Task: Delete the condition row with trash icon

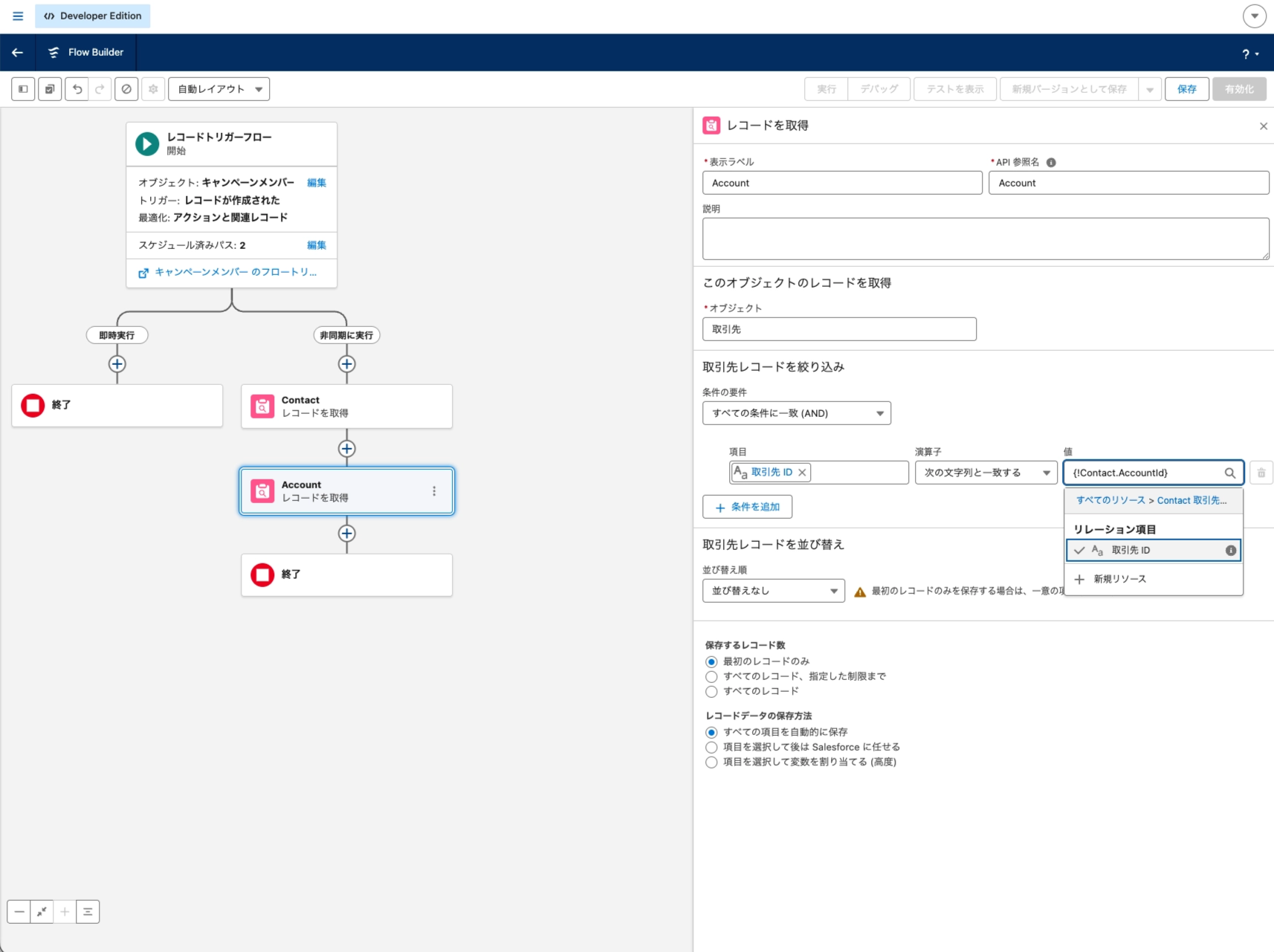Action: [1261, 473]
